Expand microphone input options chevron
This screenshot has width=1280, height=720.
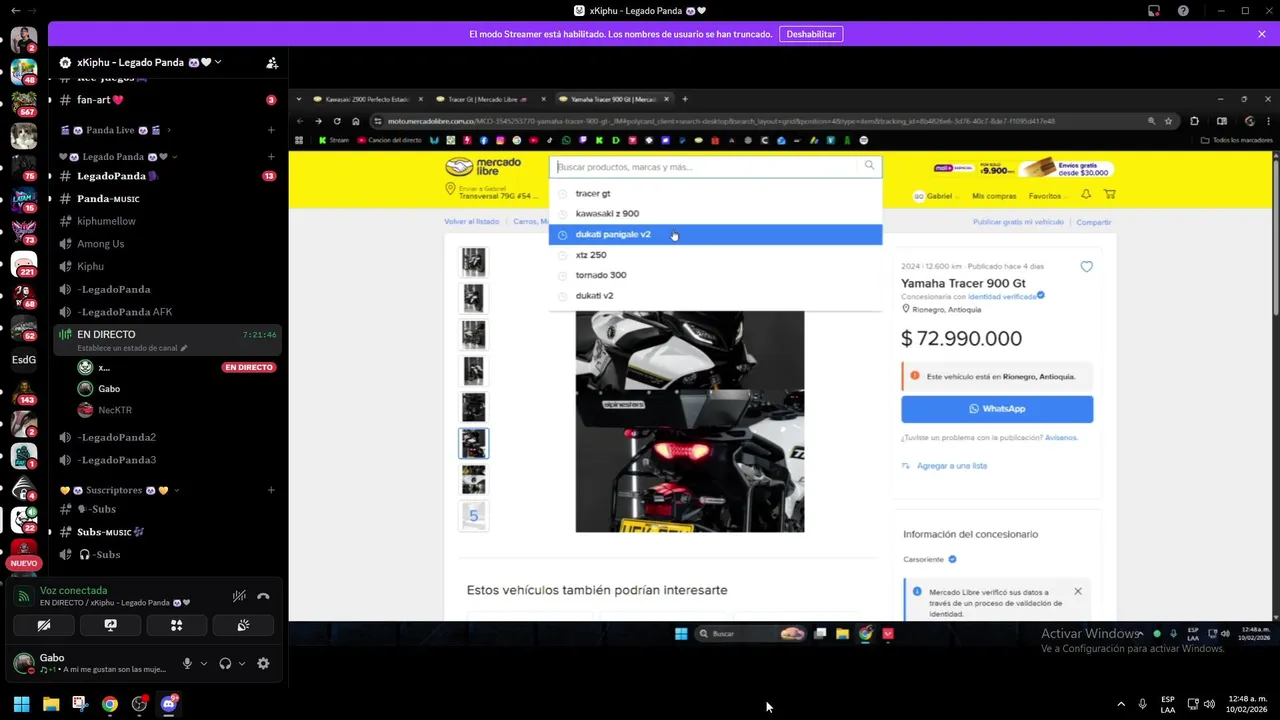coord(204,663)
